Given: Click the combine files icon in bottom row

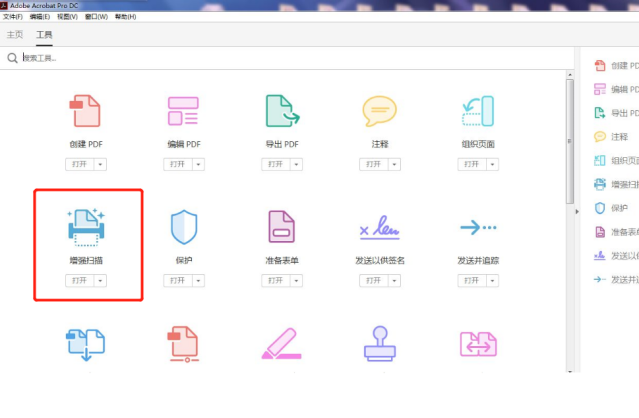Looking at the screenshot, I should [86, 345].
